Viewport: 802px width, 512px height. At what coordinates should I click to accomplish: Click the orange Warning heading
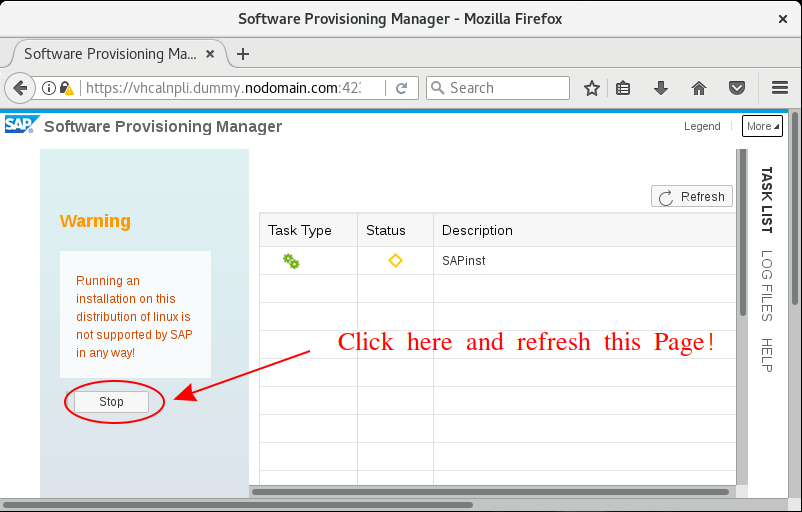(95, 221)
